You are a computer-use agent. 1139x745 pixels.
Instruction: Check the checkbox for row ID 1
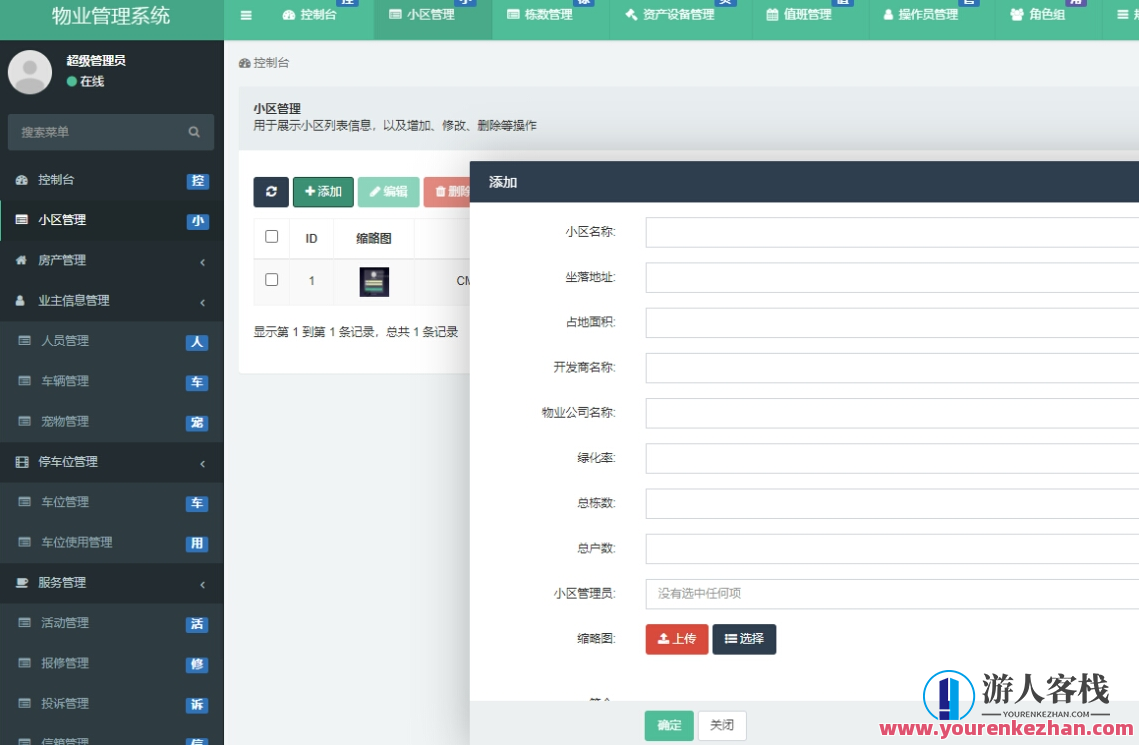point(271,281)
